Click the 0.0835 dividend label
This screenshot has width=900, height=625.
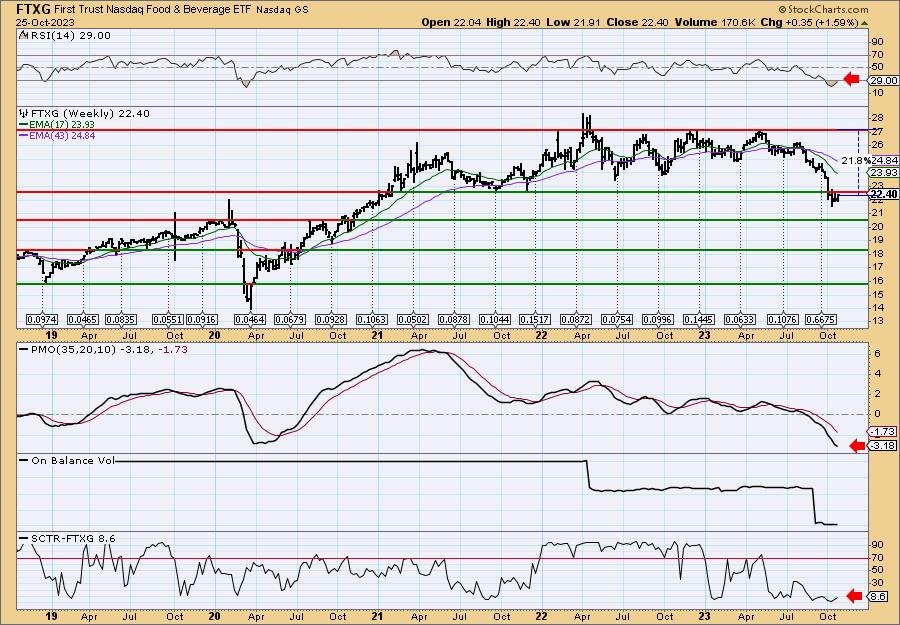[121, 319]
